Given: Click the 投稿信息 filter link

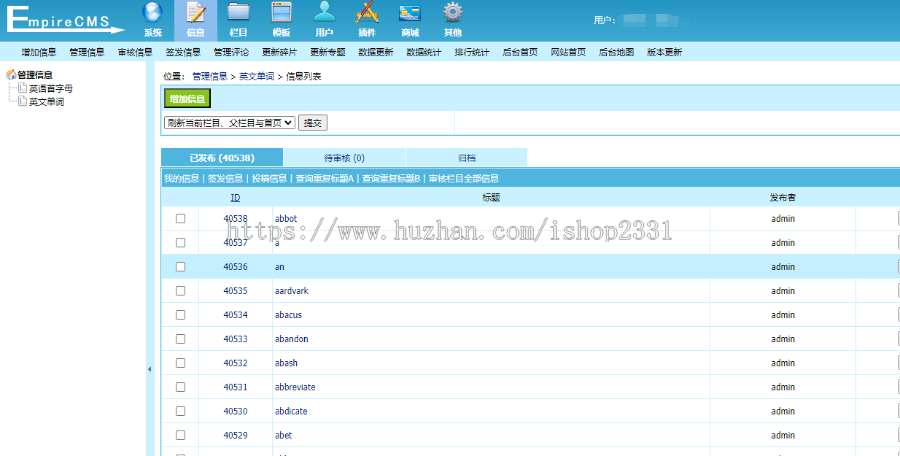Looking at the screenshot, I should (x=269, y=179).
